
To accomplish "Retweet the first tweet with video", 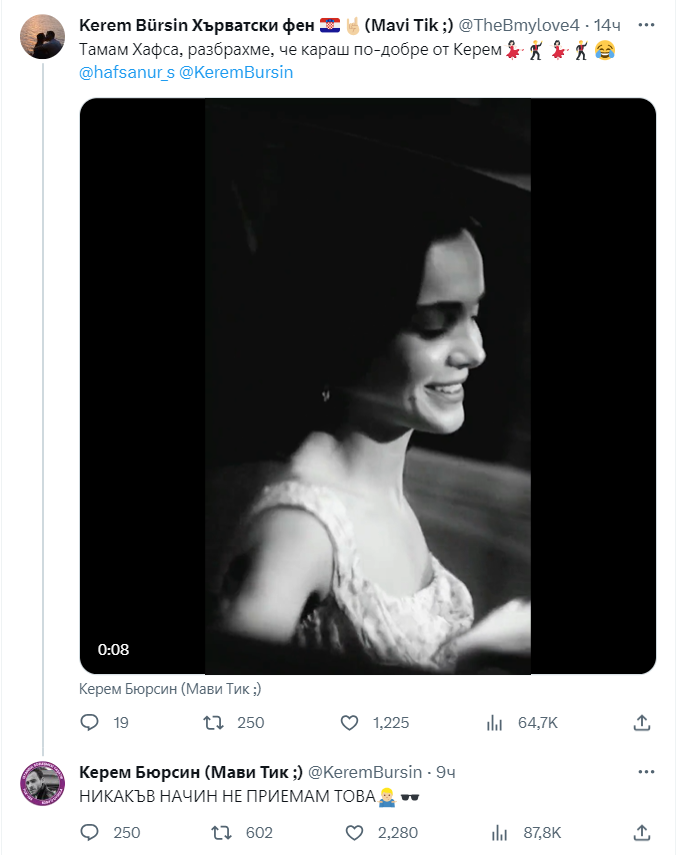I will click(213, 722).
